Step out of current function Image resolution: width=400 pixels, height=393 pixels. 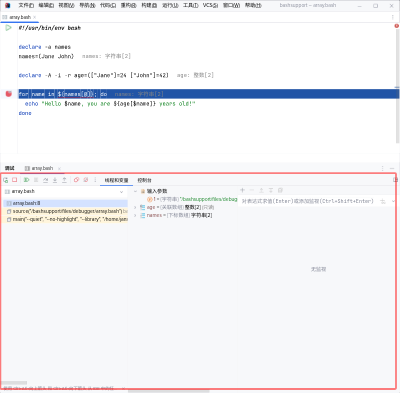coord(64,180)
